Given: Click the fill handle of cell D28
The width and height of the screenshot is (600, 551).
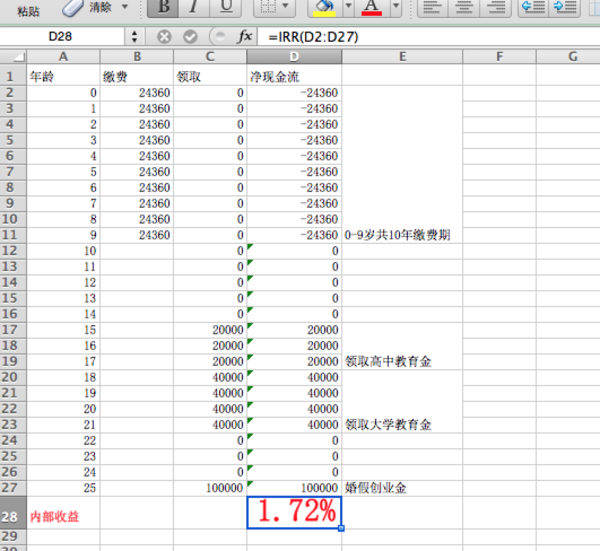Looking at the screenshot, I should click(341, 528).
